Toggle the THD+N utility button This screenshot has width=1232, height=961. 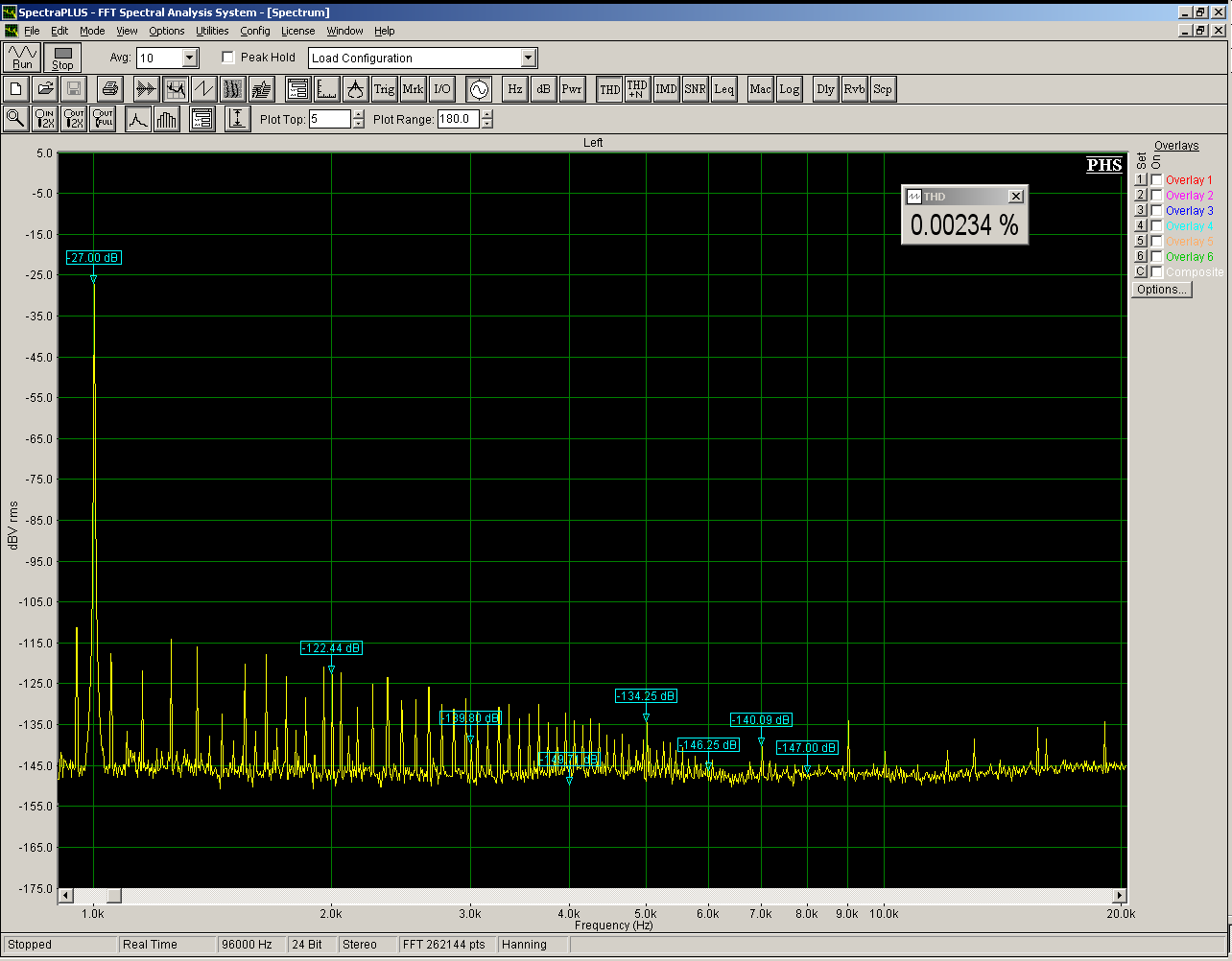(x=637, y=89)
